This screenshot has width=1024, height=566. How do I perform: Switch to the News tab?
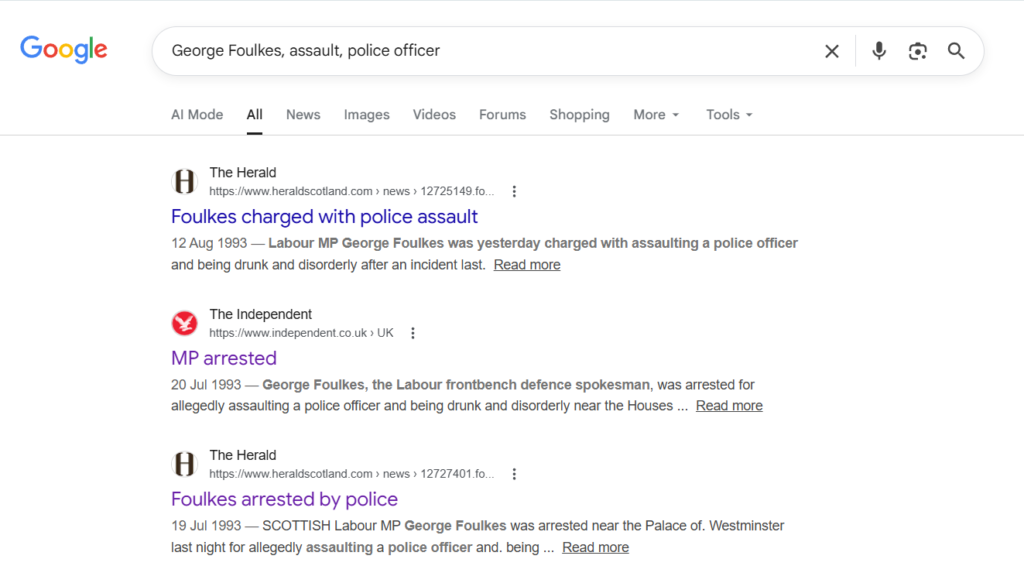(303, 115)
